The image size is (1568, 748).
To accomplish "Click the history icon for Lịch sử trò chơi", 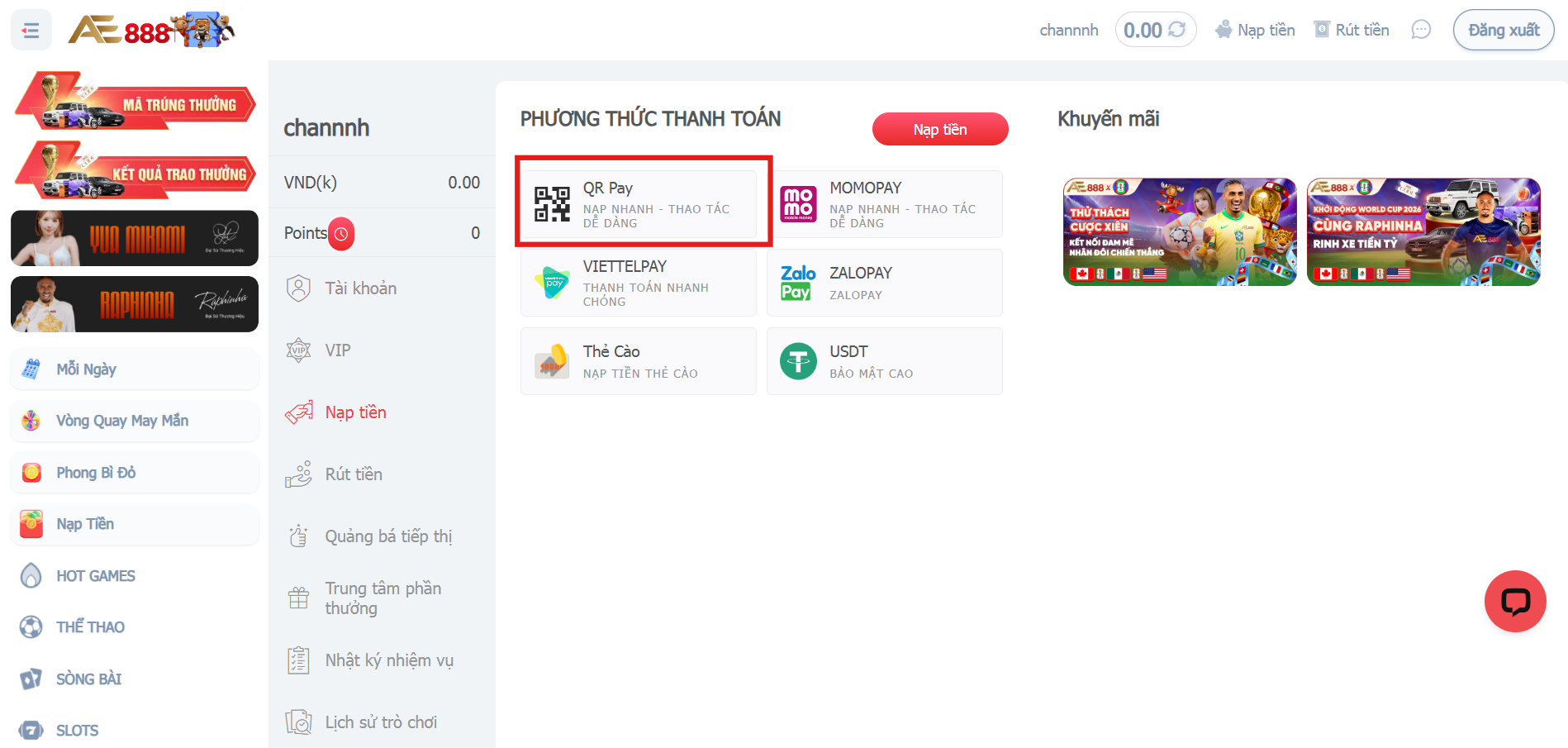I will tap(298, 722).
